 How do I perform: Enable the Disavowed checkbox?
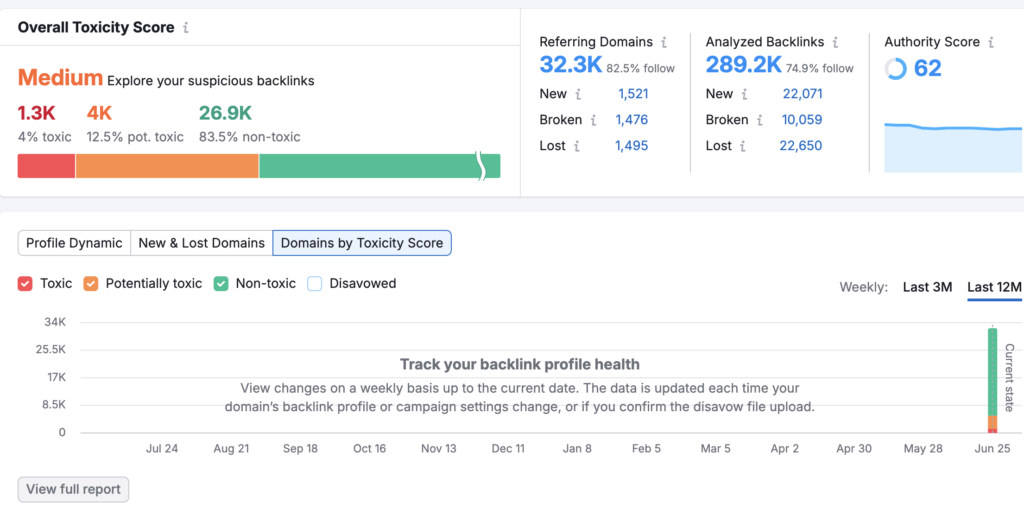coord(315,284)
